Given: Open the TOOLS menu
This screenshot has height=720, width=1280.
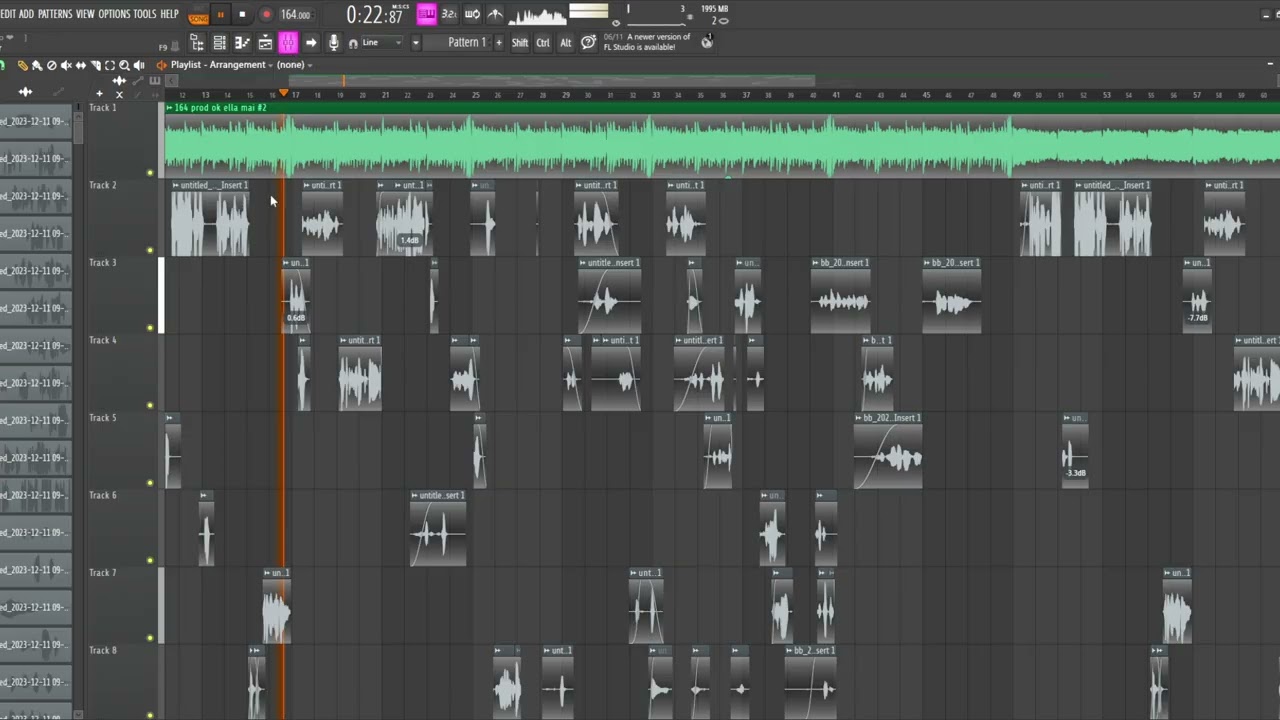Looking at the screenshot, I should coord(145,14).
